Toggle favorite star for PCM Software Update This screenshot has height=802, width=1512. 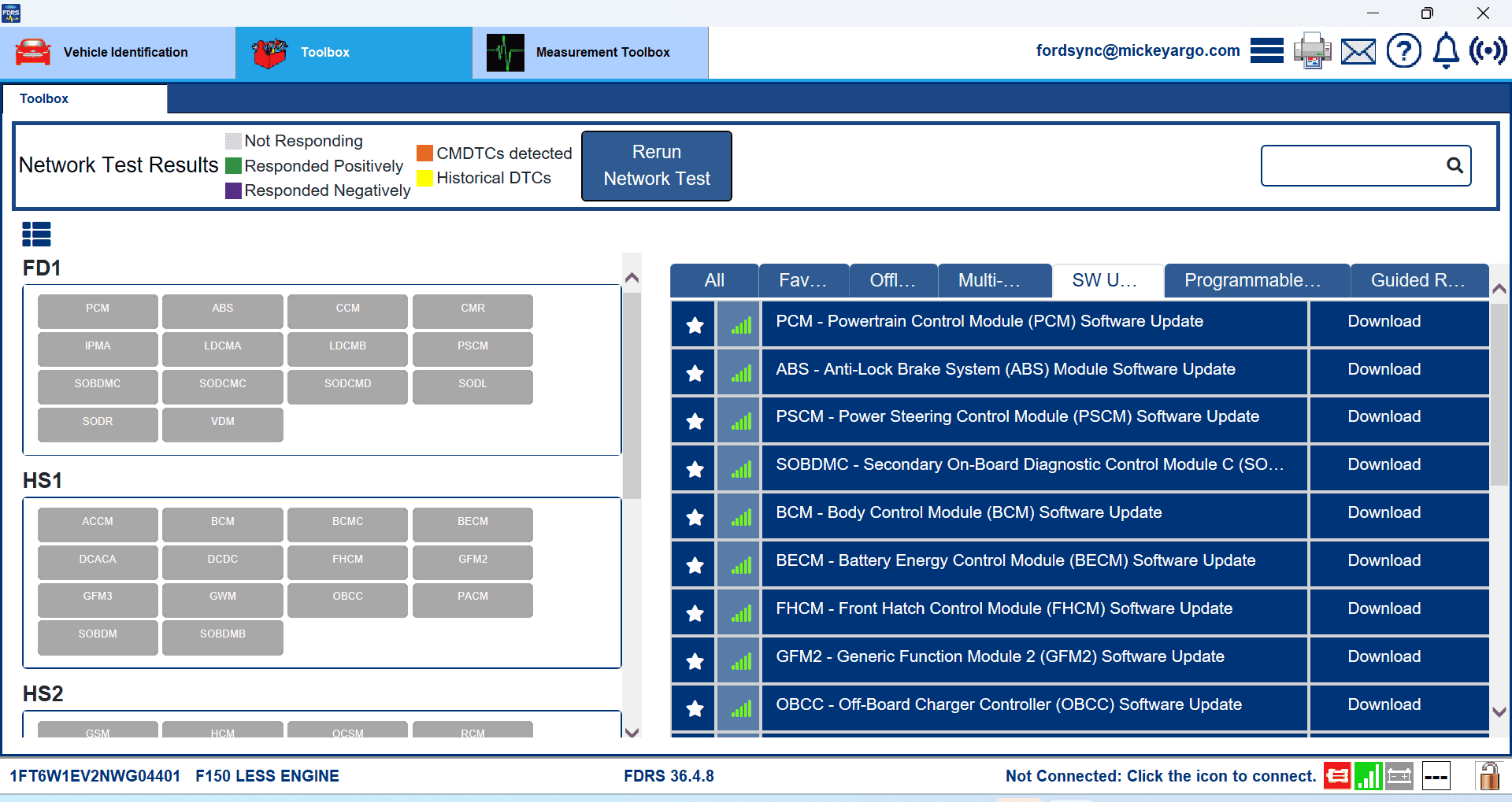695,325
